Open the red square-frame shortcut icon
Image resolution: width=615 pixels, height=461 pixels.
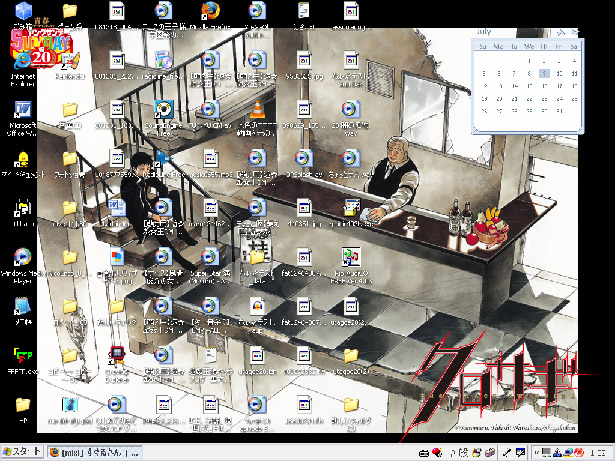point(117,356)
